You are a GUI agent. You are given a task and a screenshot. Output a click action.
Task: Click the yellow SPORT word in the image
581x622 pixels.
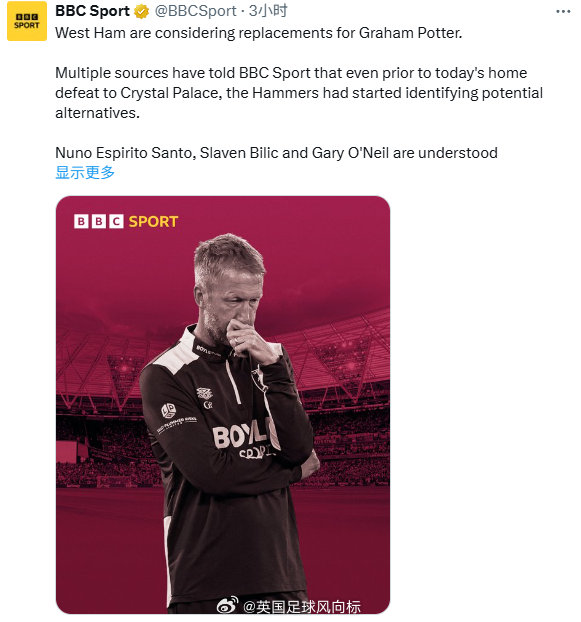click(x=153, y=221)
